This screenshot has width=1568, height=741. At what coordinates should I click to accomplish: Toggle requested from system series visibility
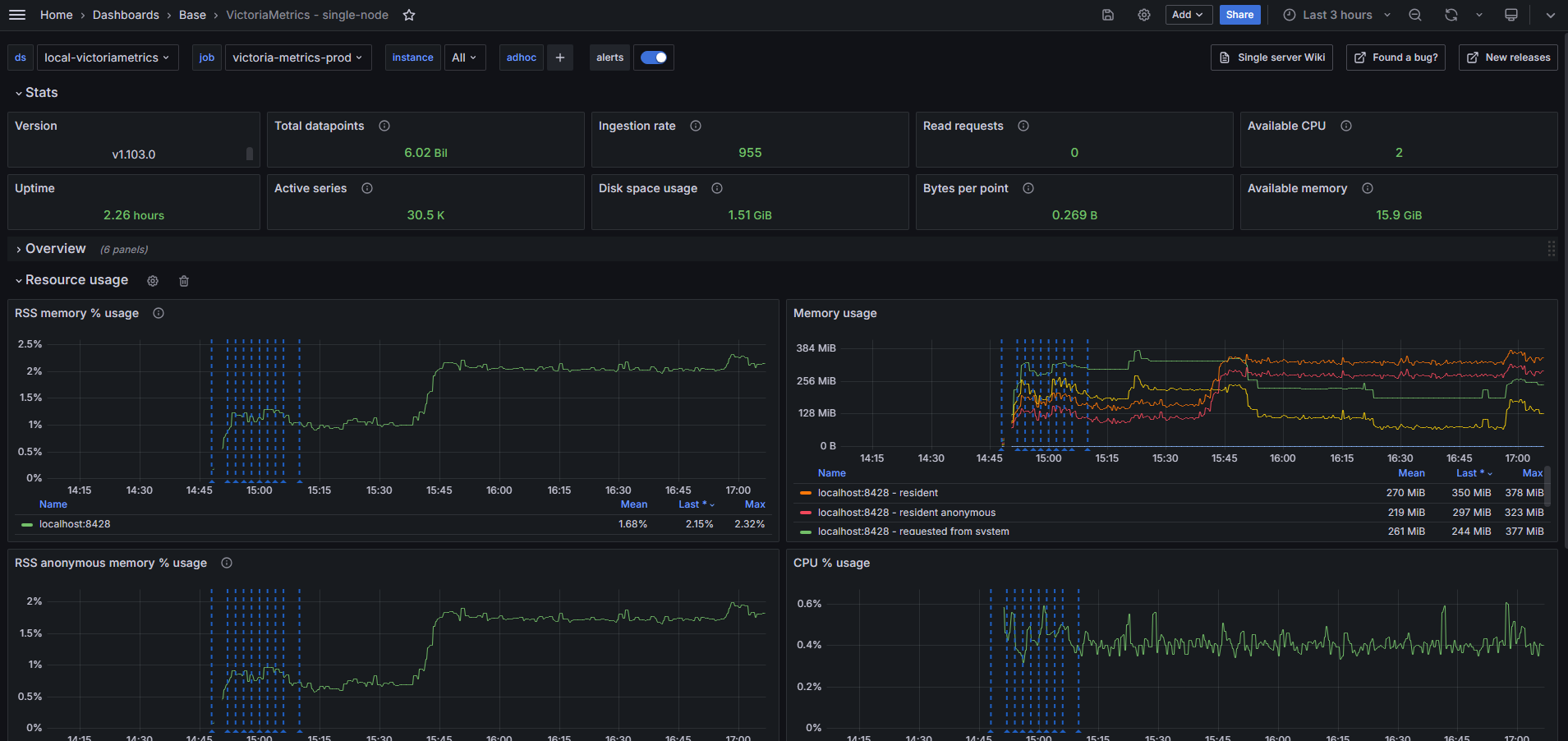(x=913, y=532)
